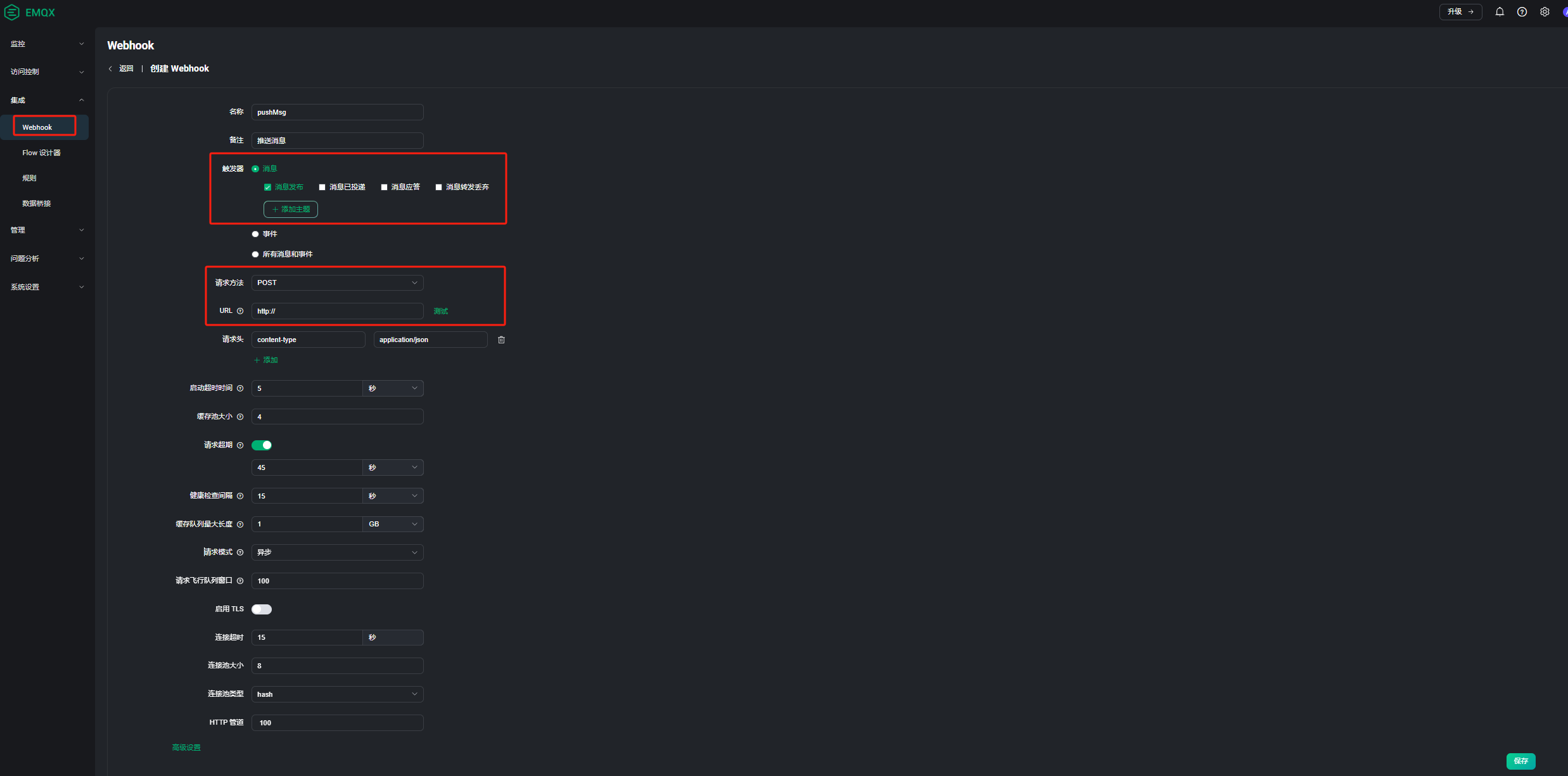Uncheck the 消息发布 checkbox

click(x=267, y=187)
